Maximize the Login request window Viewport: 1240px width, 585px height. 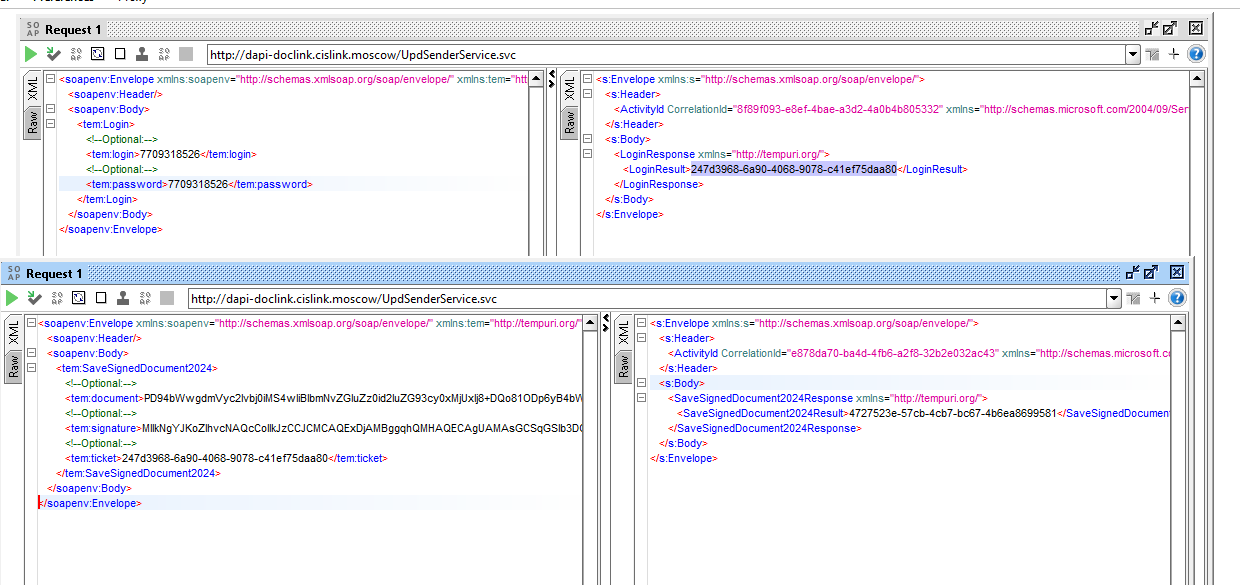[1172, 29]
